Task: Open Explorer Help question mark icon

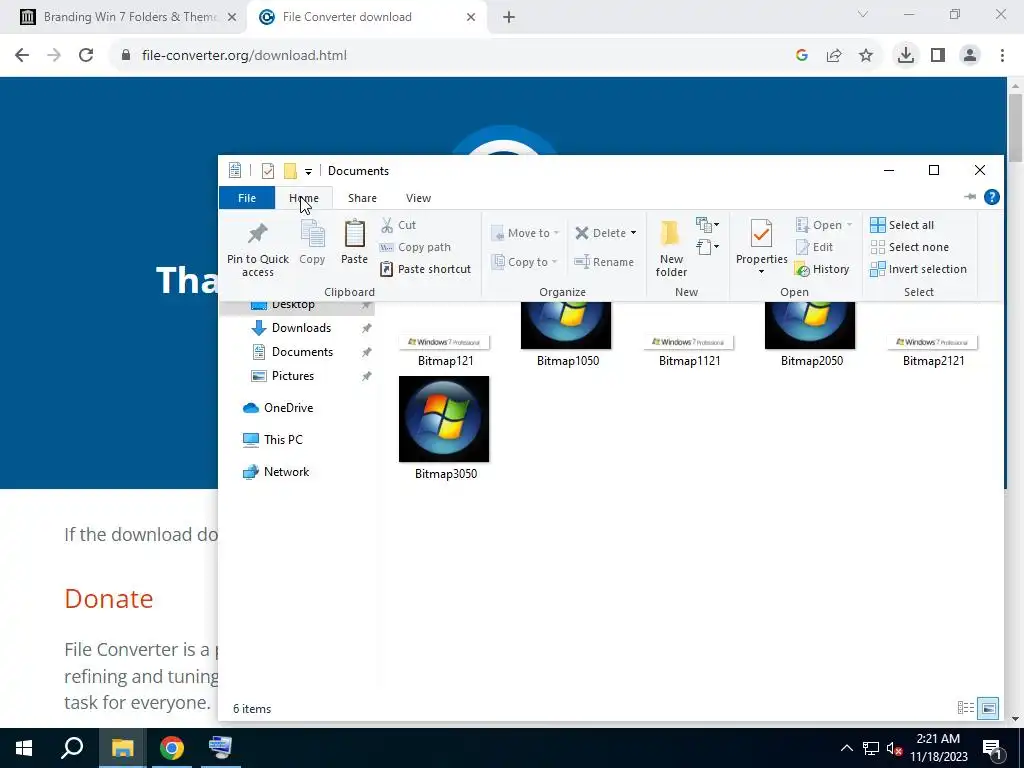Action: (991, 197)
